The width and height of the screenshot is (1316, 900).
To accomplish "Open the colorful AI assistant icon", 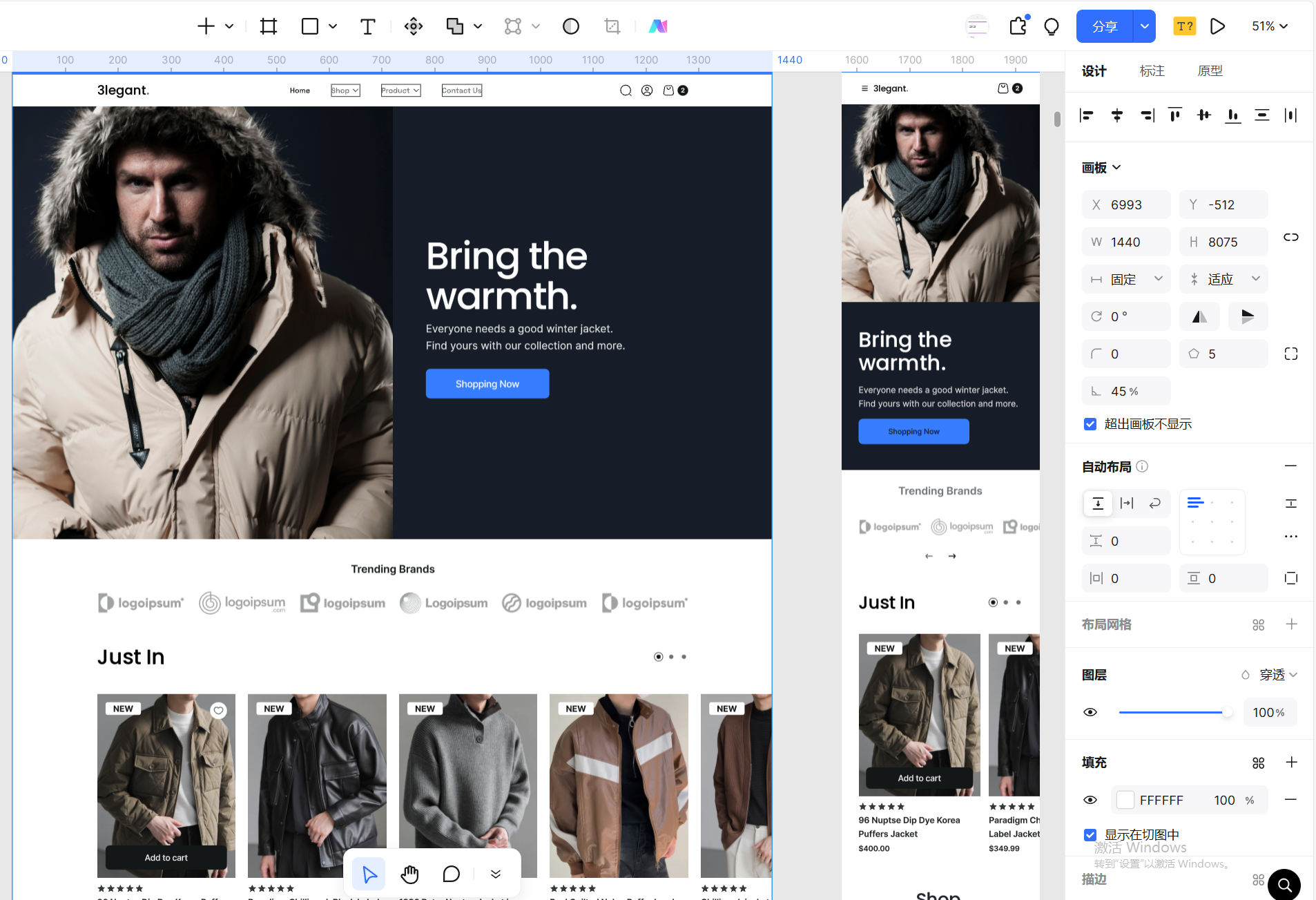I will (x=658, y=26).
